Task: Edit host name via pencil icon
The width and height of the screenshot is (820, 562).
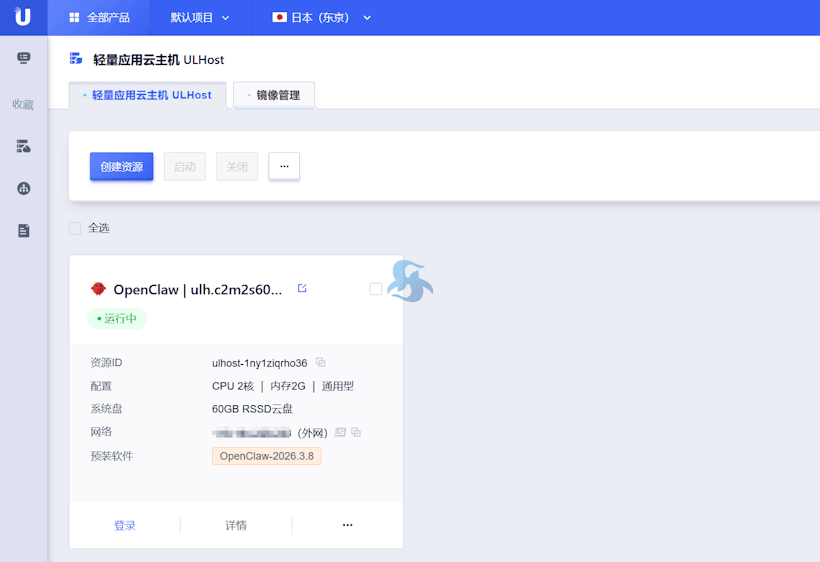Action: tap(302, 288)
